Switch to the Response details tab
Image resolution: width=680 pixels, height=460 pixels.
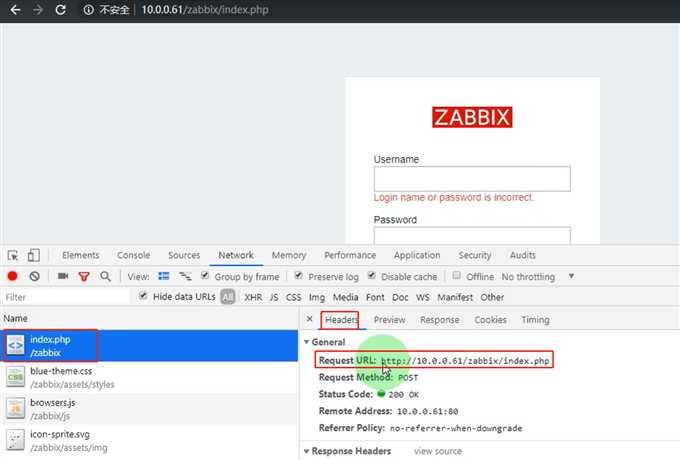(x=440, y=320)
